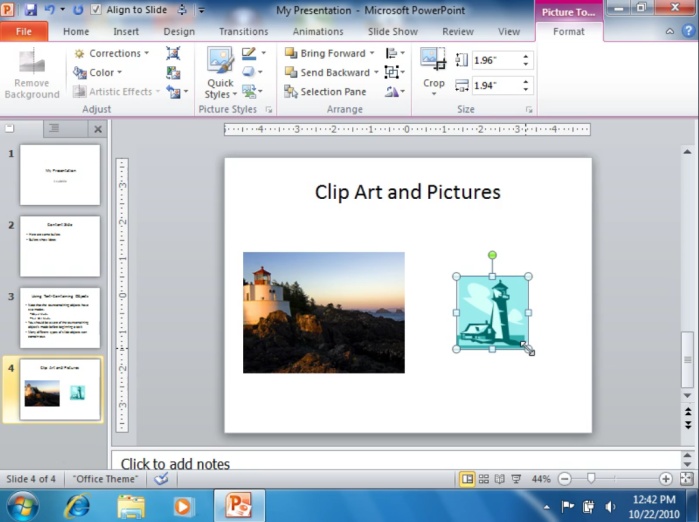
Task: Select the slide 2 thumbnail
Action: pos(60,247)
